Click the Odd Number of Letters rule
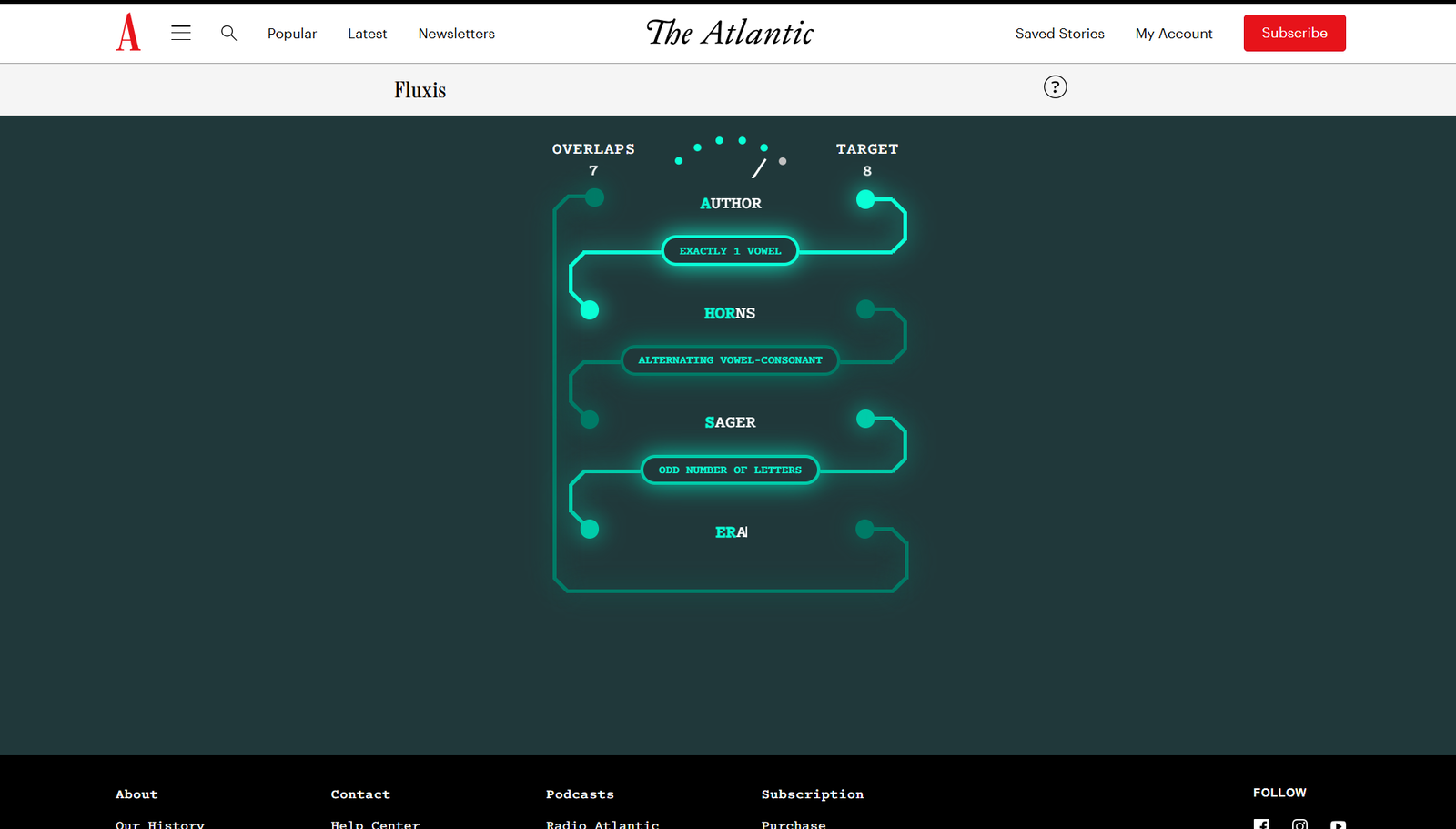Screen dimensions: 1456x829 (x=730, y=470)
